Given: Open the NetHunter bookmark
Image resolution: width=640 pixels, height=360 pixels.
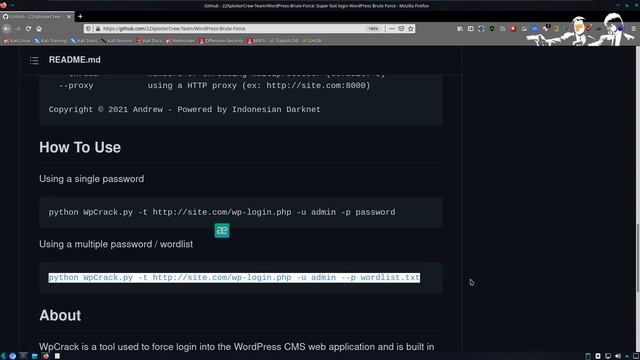Looking at the screenshot, I should [x=180, y=41].
